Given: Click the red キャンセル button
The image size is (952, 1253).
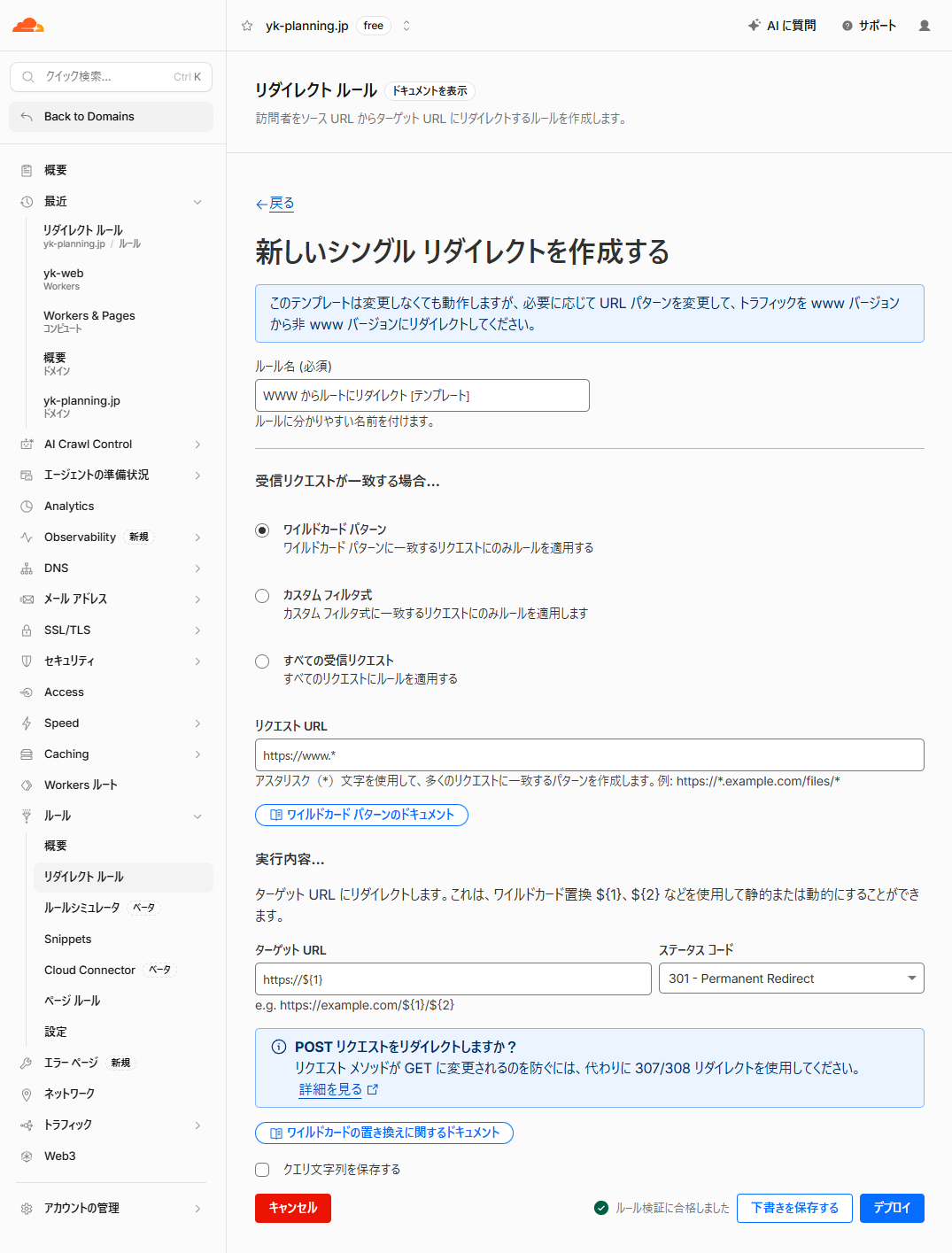Looking at the screenshot, I should point(293,1209).
